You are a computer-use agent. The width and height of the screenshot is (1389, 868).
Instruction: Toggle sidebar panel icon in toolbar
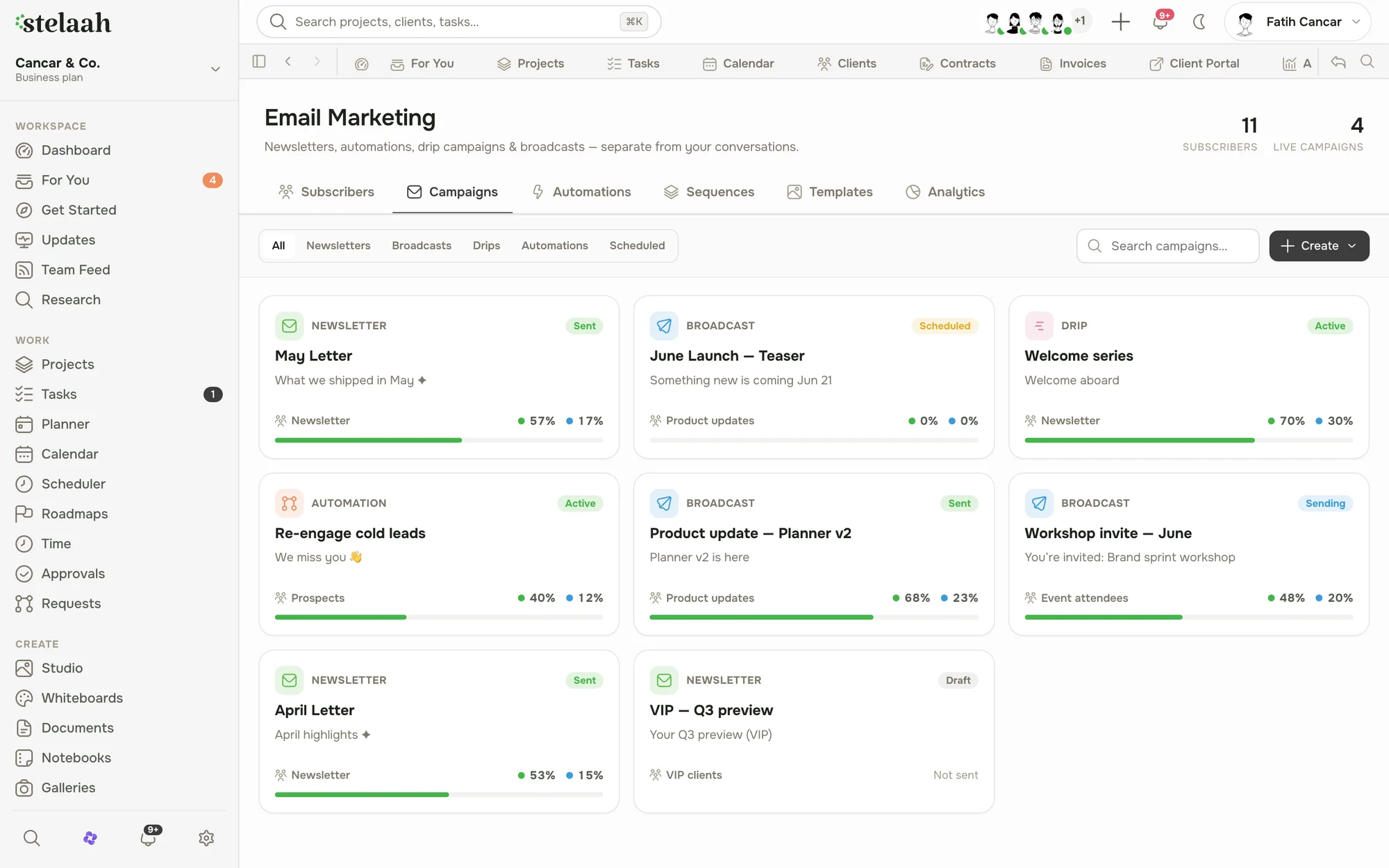click(259, 62)
